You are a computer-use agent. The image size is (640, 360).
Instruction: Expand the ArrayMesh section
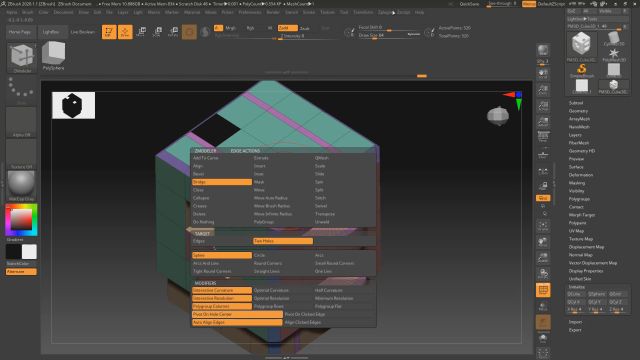(x=579, y=119)
